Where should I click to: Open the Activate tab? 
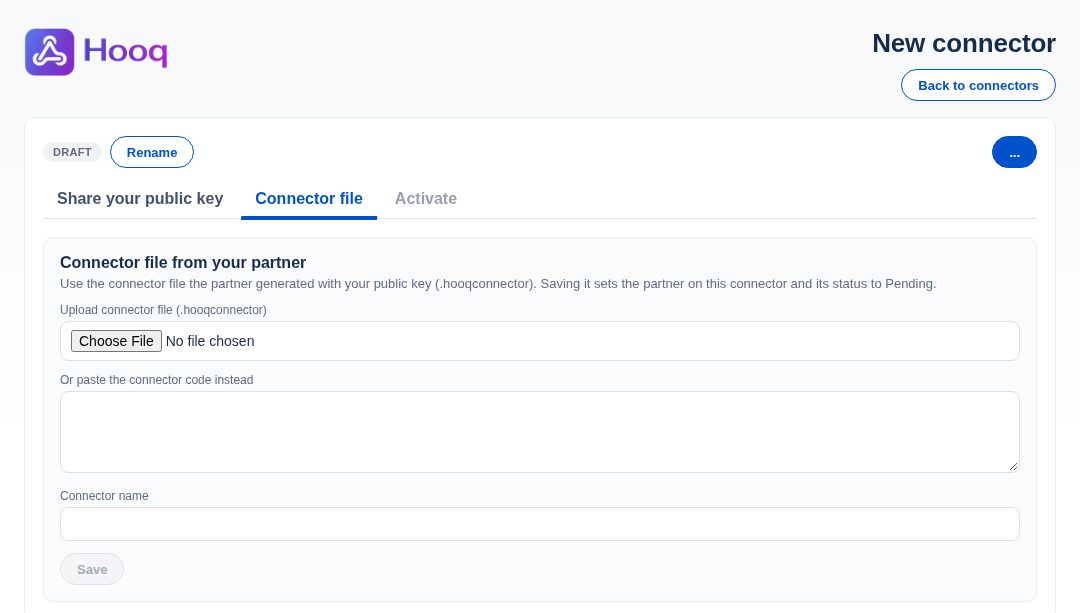tap(426, 198)
